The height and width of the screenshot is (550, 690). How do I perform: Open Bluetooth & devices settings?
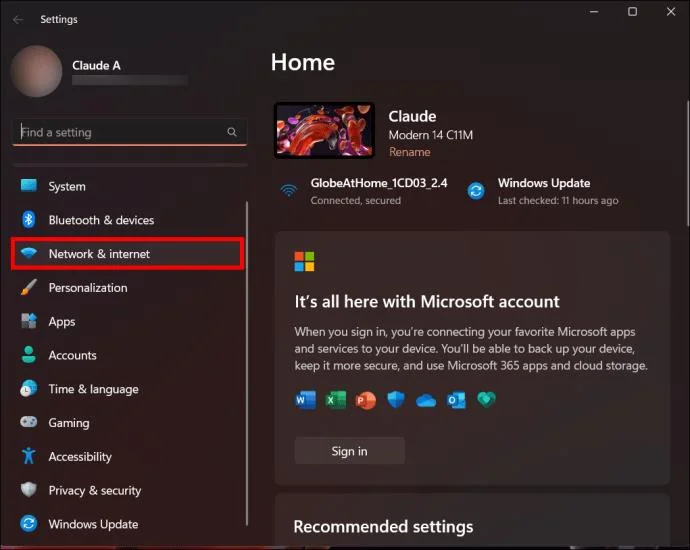click(x=128, y=220)
